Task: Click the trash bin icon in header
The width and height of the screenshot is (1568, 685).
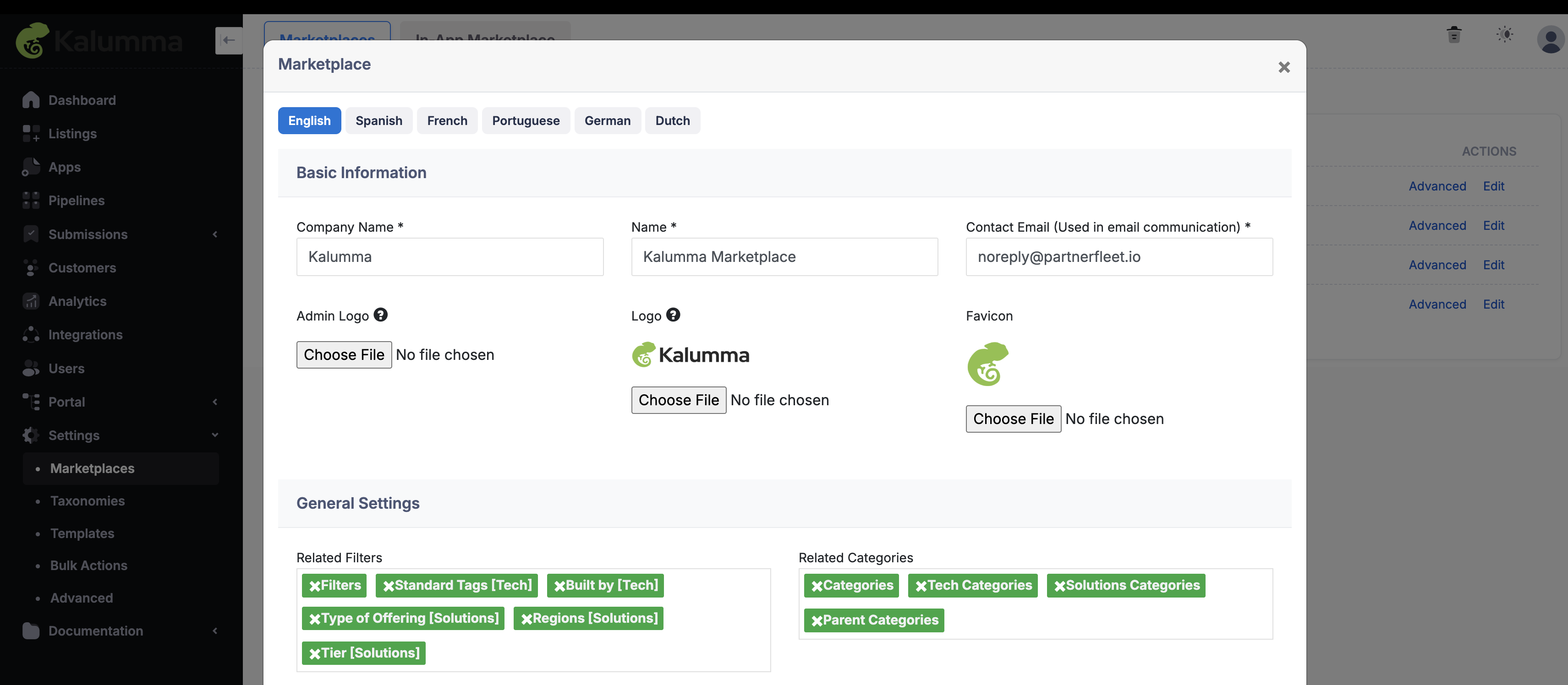Action: [x=1454, y=35]
